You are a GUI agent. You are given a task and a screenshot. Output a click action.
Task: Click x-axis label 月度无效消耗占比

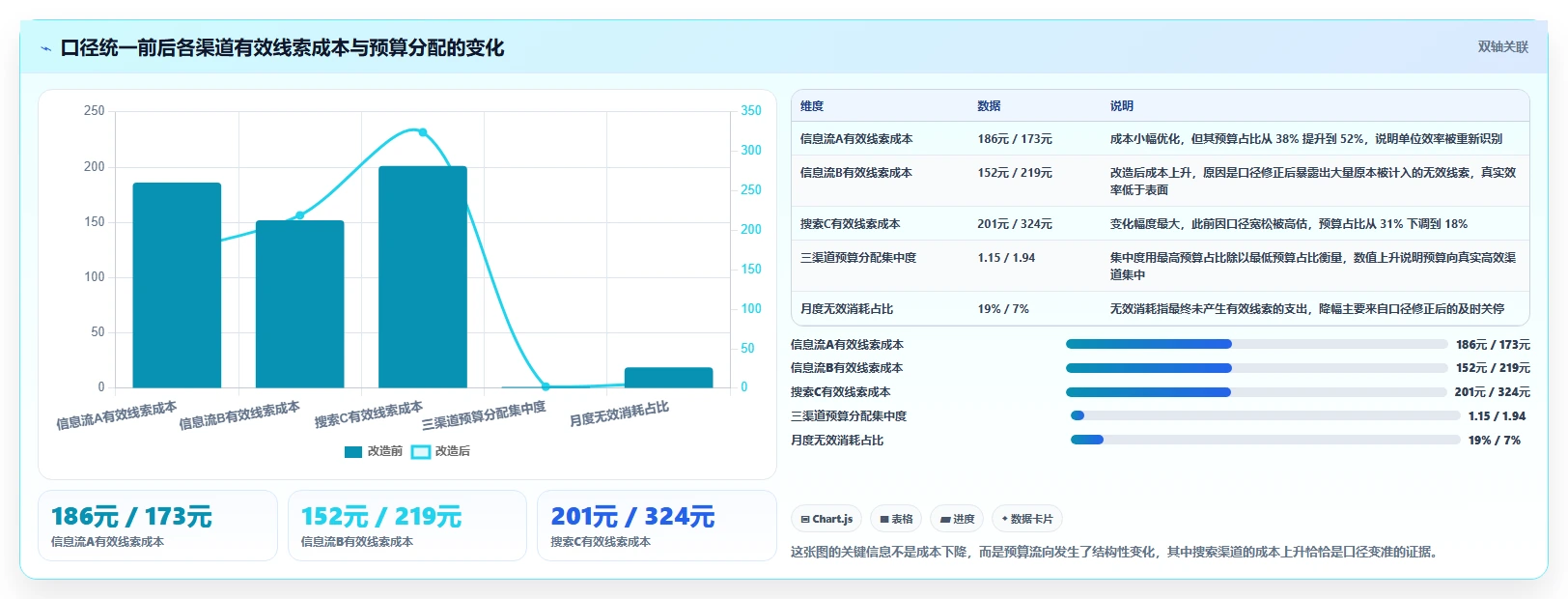pyautogui.click(x=619, y=414)
